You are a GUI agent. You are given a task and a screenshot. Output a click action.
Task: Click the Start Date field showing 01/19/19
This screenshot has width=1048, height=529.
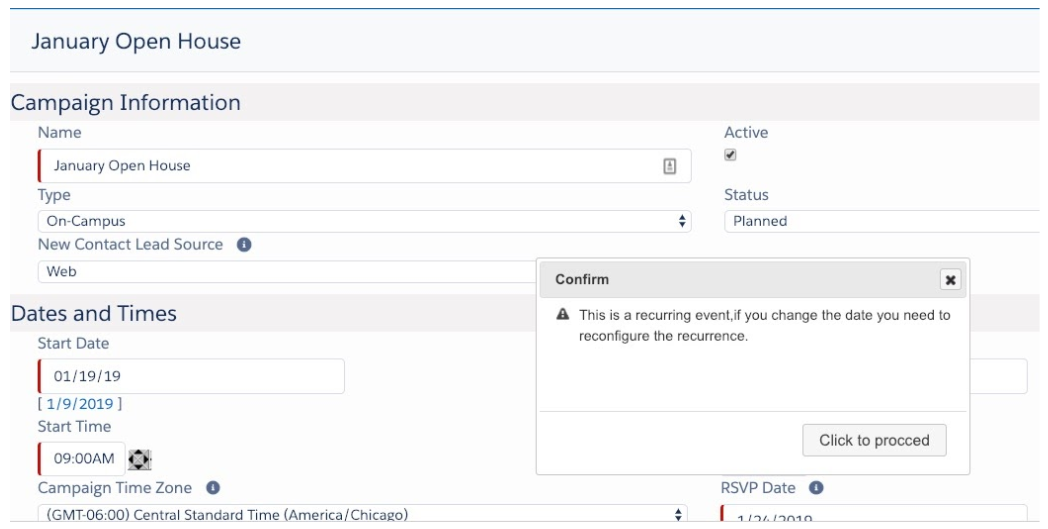pos(192,376)
